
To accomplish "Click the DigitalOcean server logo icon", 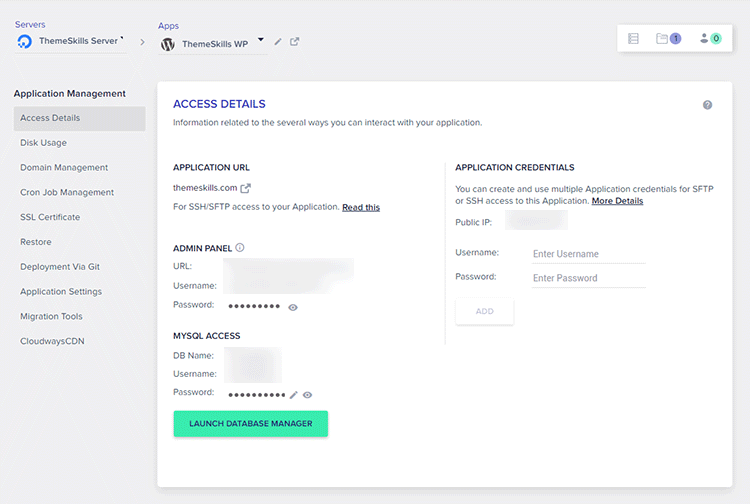I will [24, 41].
